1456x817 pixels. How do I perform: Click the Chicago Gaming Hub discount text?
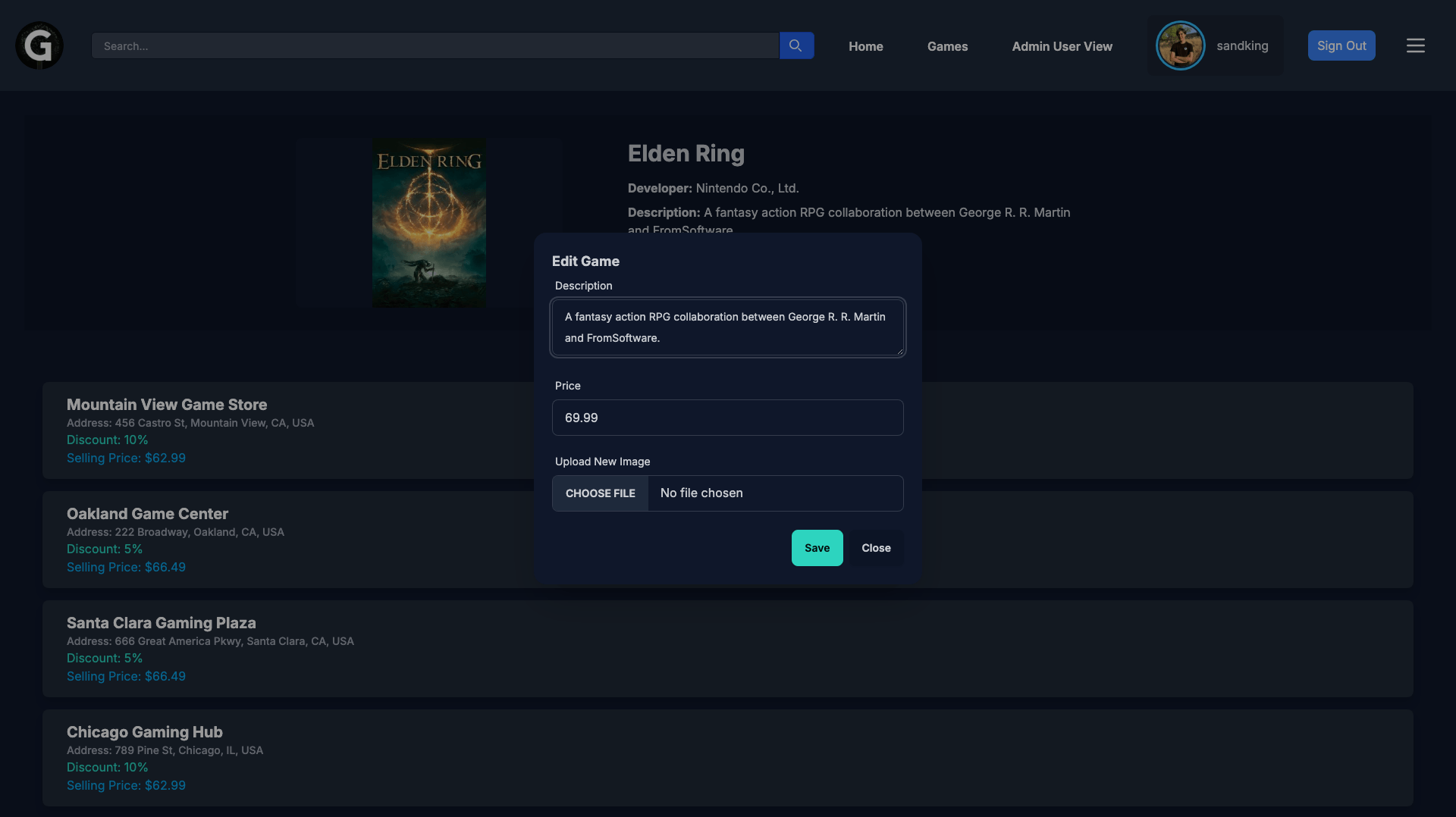(x=107, y=766)
